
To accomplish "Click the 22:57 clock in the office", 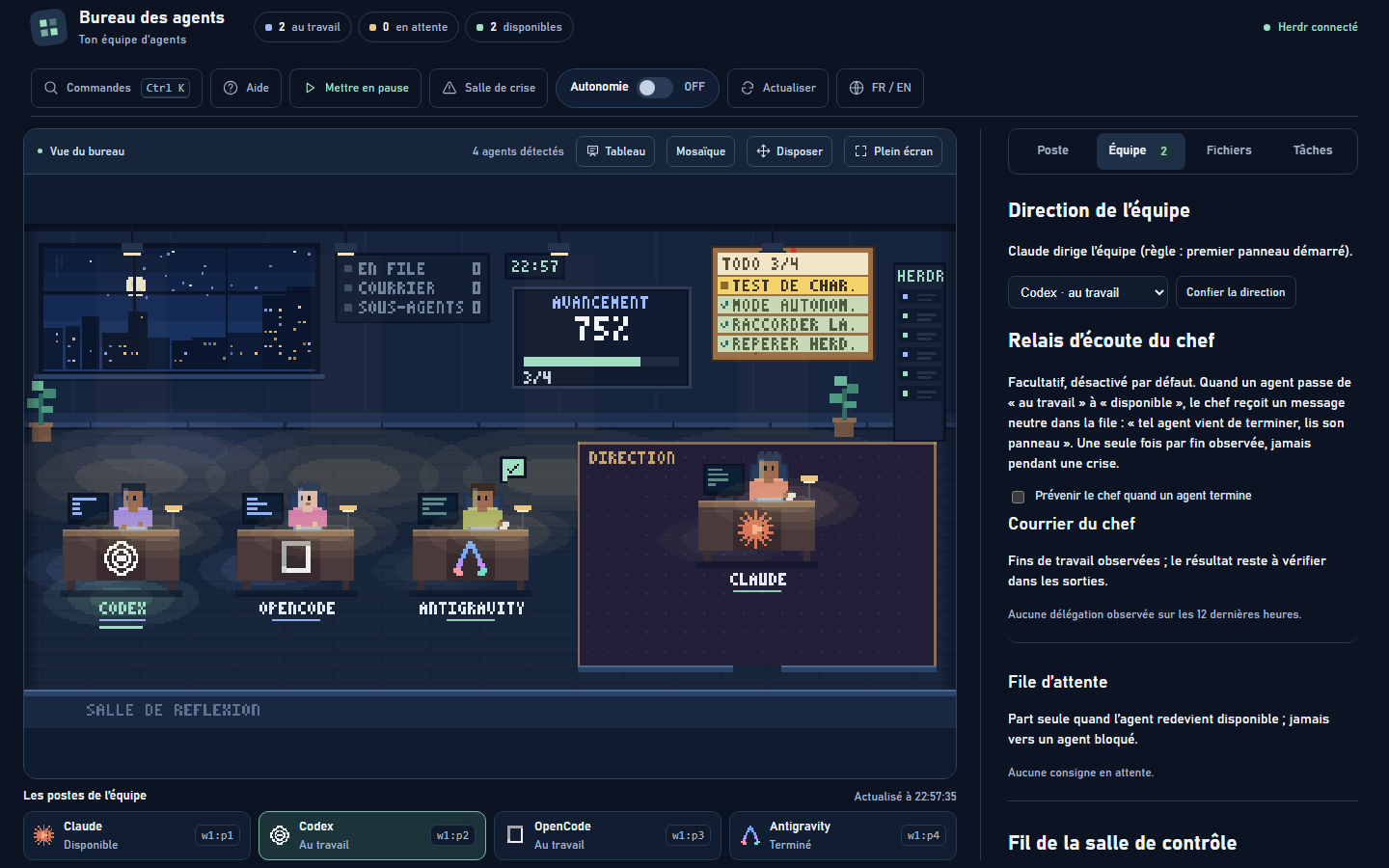I will (534, 266).
